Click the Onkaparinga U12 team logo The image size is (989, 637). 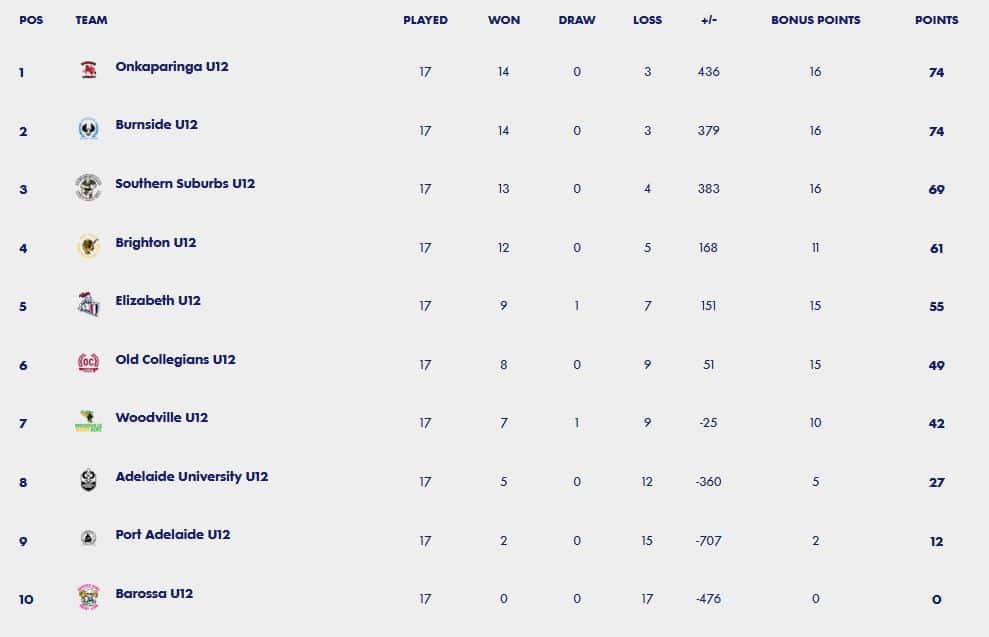89,69
